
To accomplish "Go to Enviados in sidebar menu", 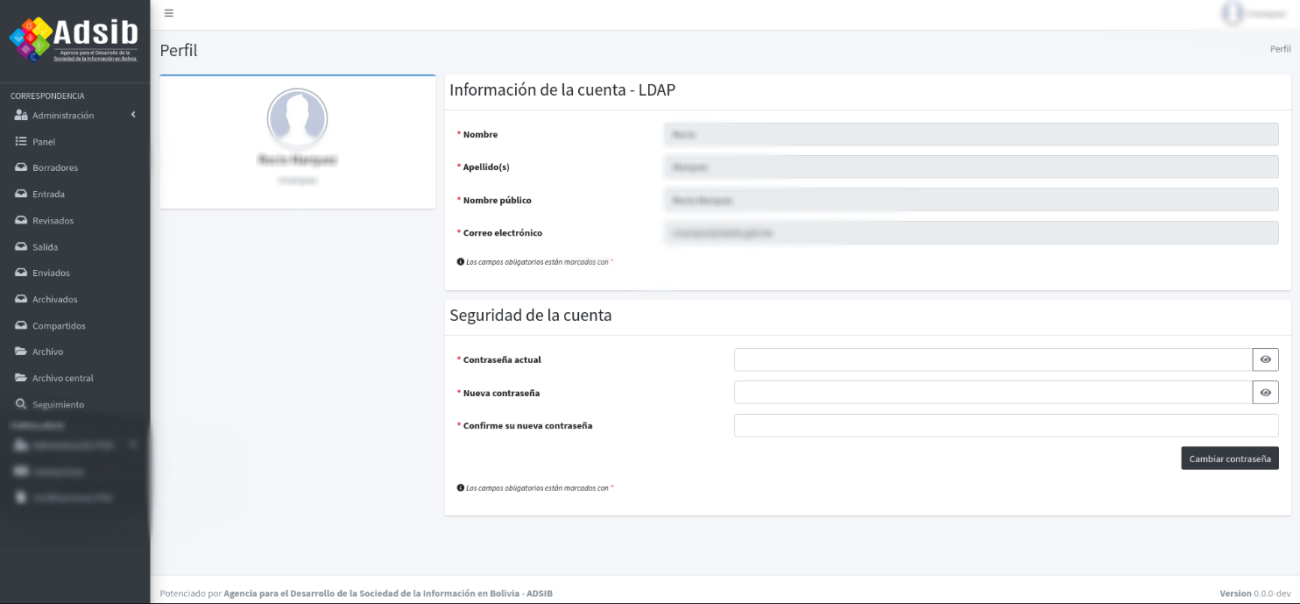I will 51,273.
